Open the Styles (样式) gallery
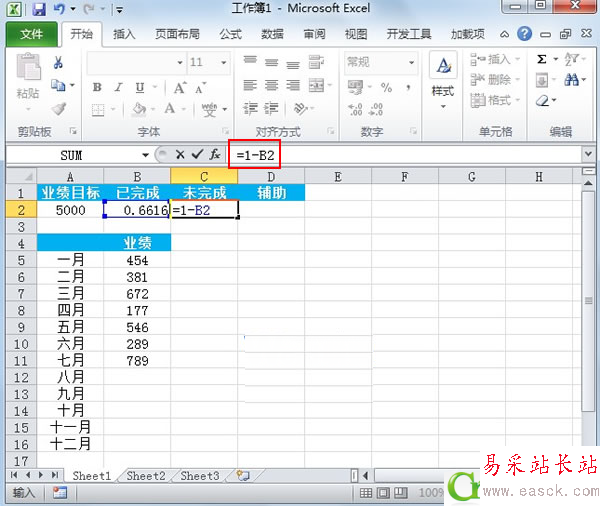This screenshot has width=600, height=506. tap(443, 80)
